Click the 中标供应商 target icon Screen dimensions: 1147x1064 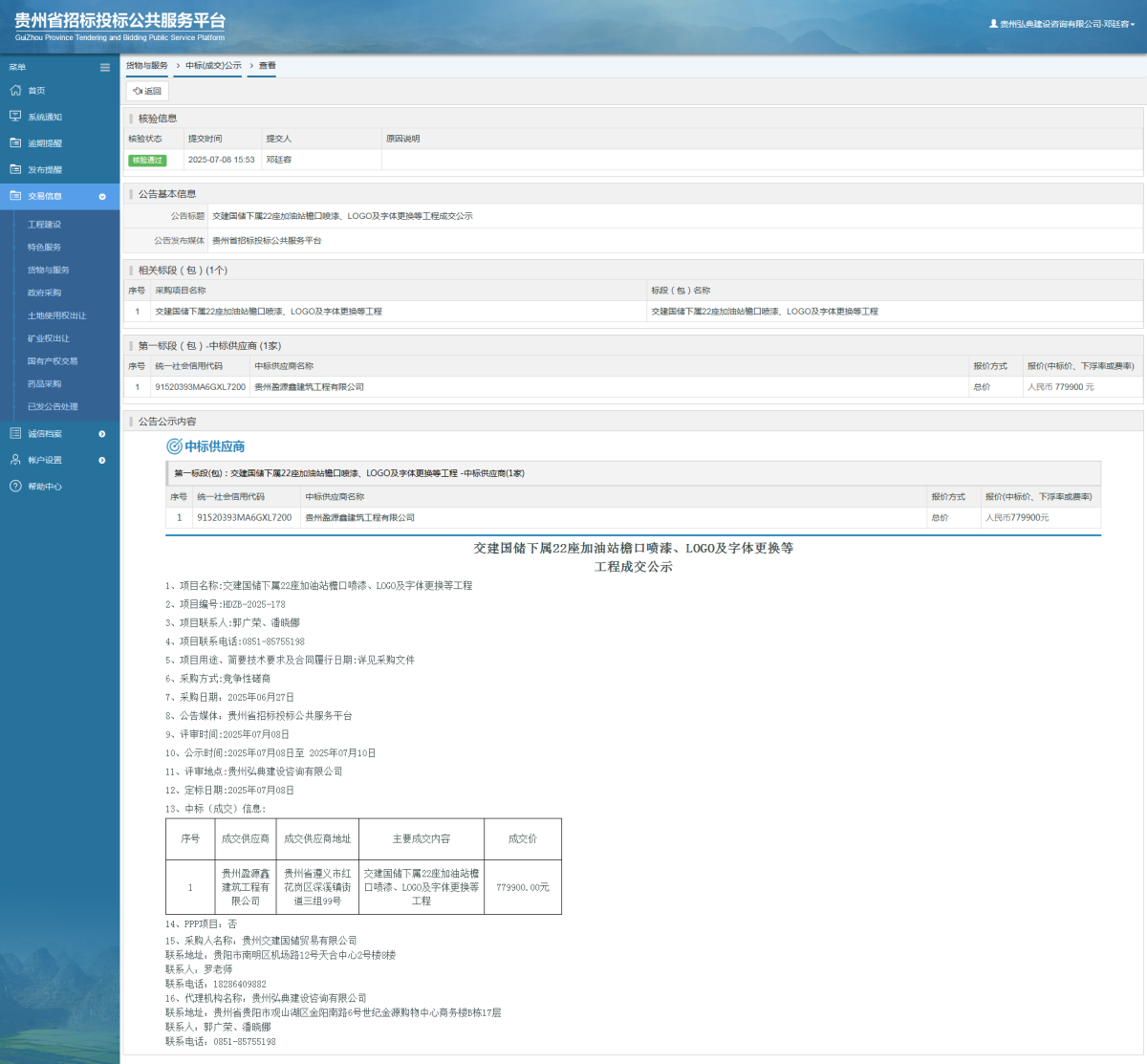pyautogui.click(x=174, y=446)
